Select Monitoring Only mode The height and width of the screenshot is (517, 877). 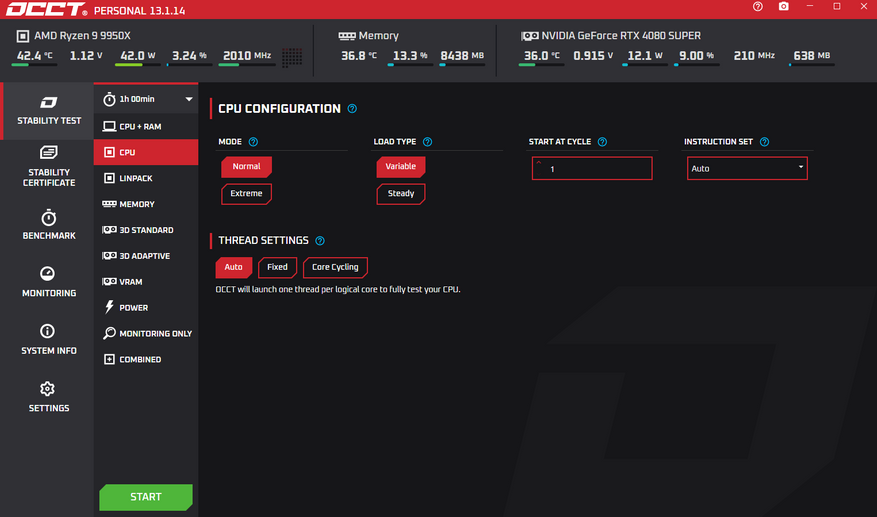pyautogui.click(x=146, y=333)
